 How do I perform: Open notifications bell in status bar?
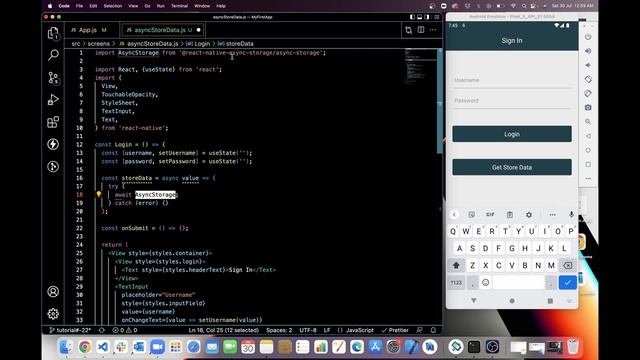[433, 330]
